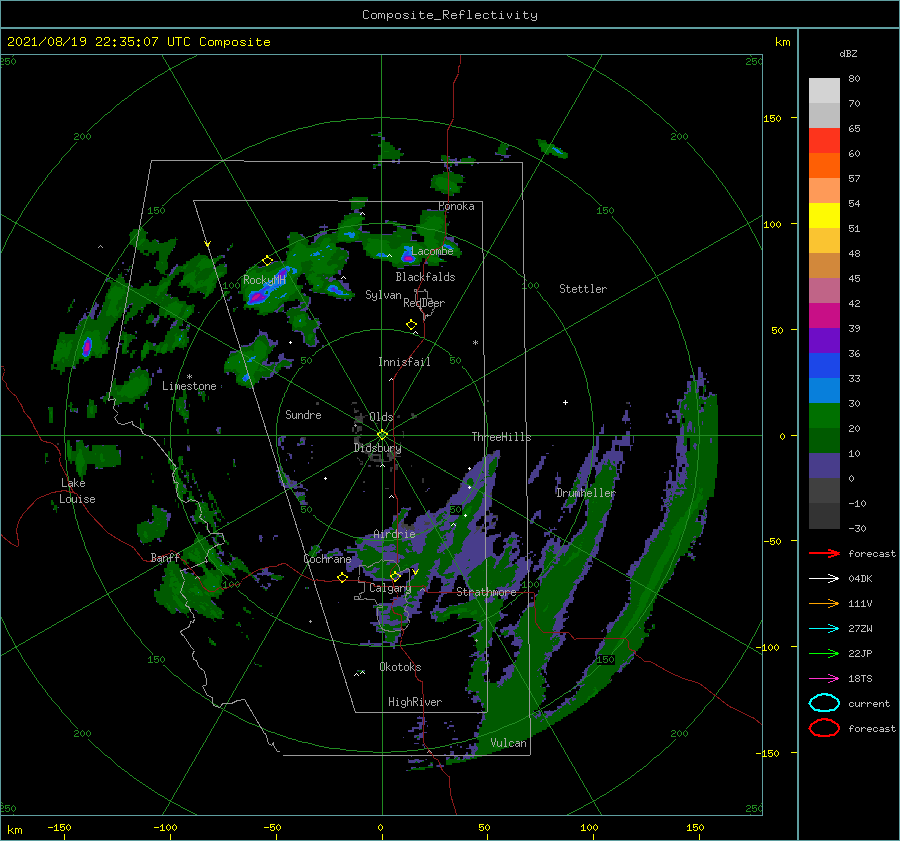Screen dimensions: 900x841
Task: Click the red forecast arrow in legend
Action: (x=824, y=553)
